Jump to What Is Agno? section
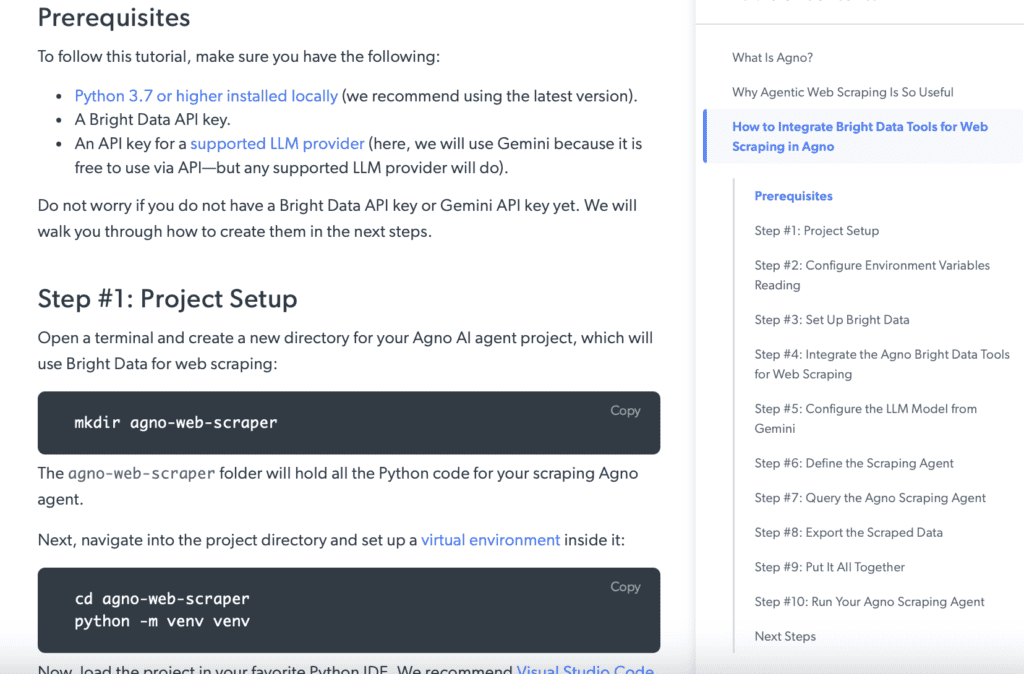Image resolution: width=1024 pixels, height=674 pixels. [772, 58]
